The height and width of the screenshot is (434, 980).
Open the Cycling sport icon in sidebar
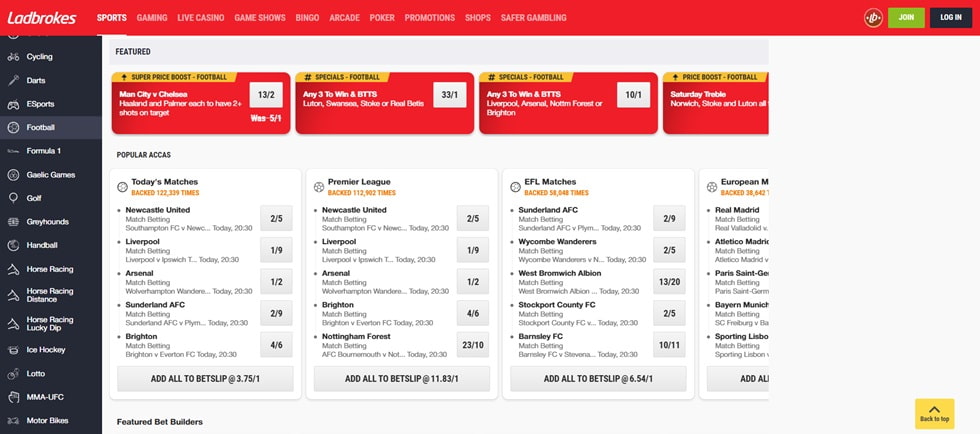coord(13,57)
